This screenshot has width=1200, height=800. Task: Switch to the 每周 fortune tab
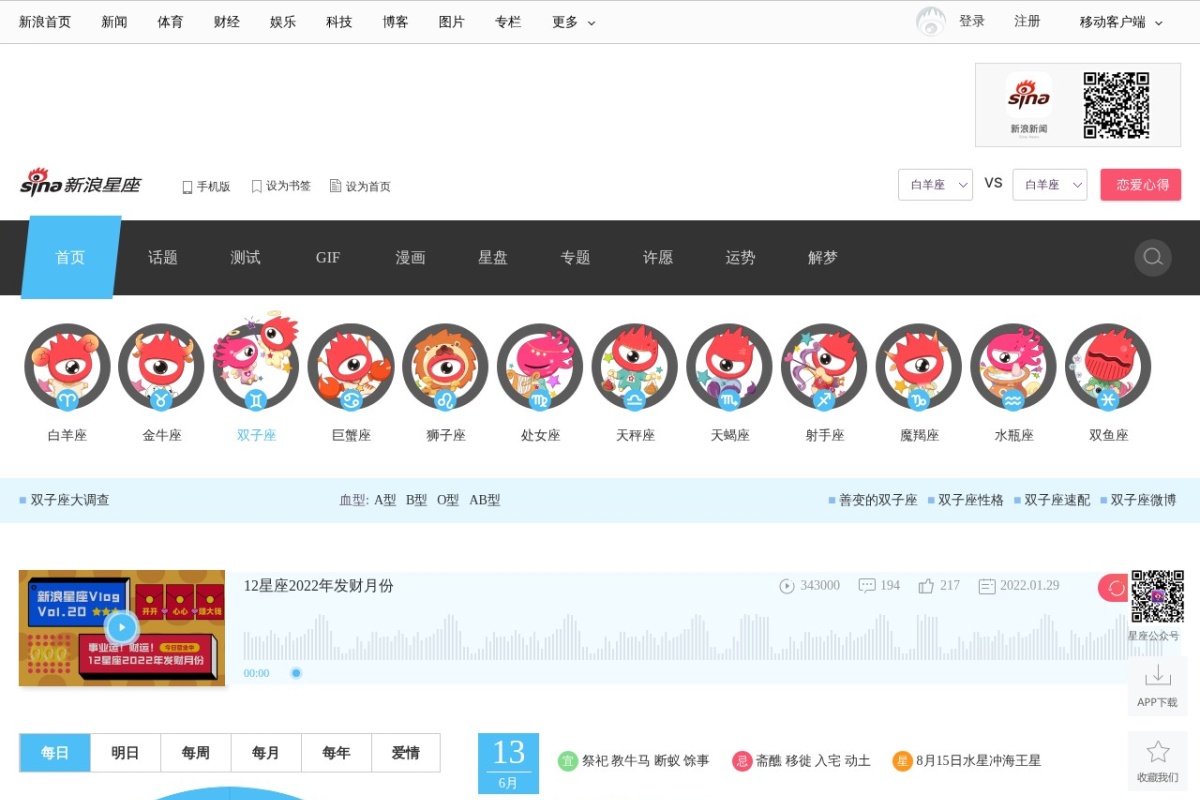(196, 753)
